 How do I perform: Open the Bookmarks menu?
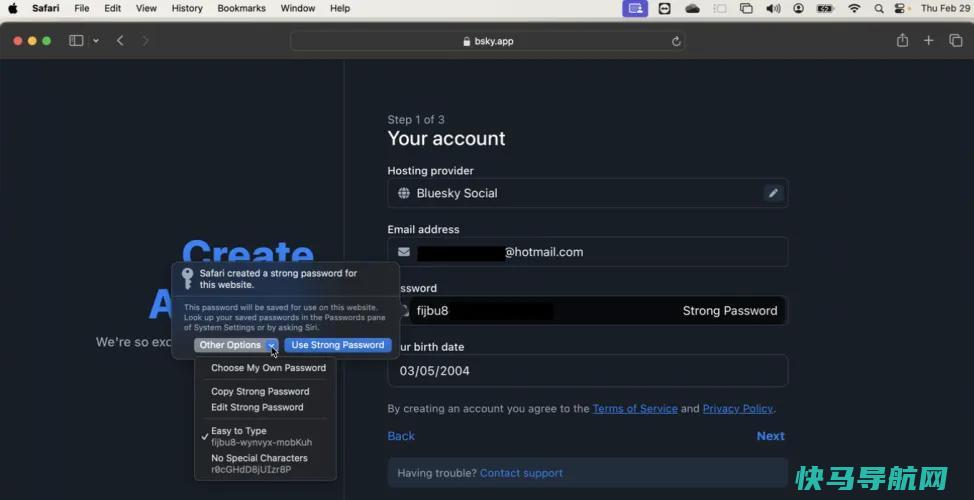[x=242, y=8]
